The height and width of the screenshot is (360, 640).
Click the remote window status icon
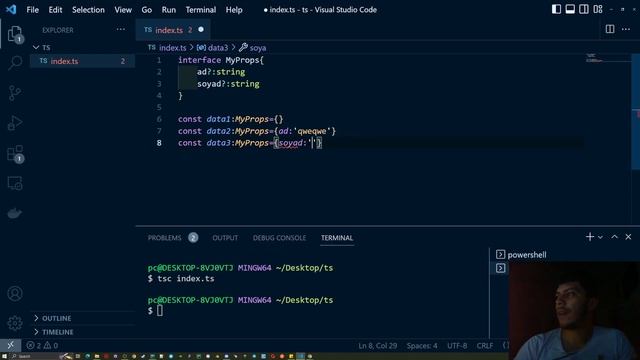10,345
